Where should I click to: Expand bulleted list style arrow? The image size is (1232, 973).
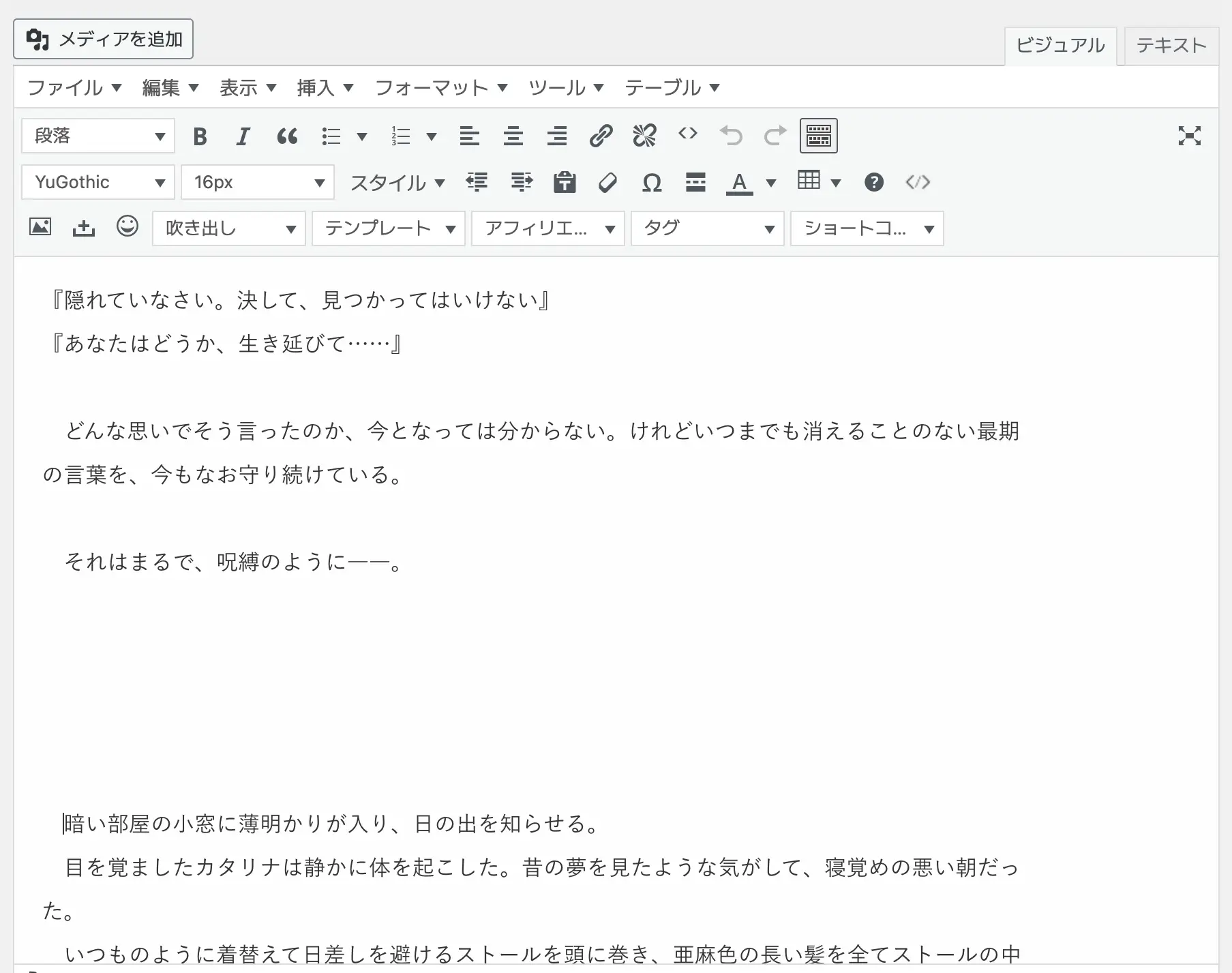point(362,137)
